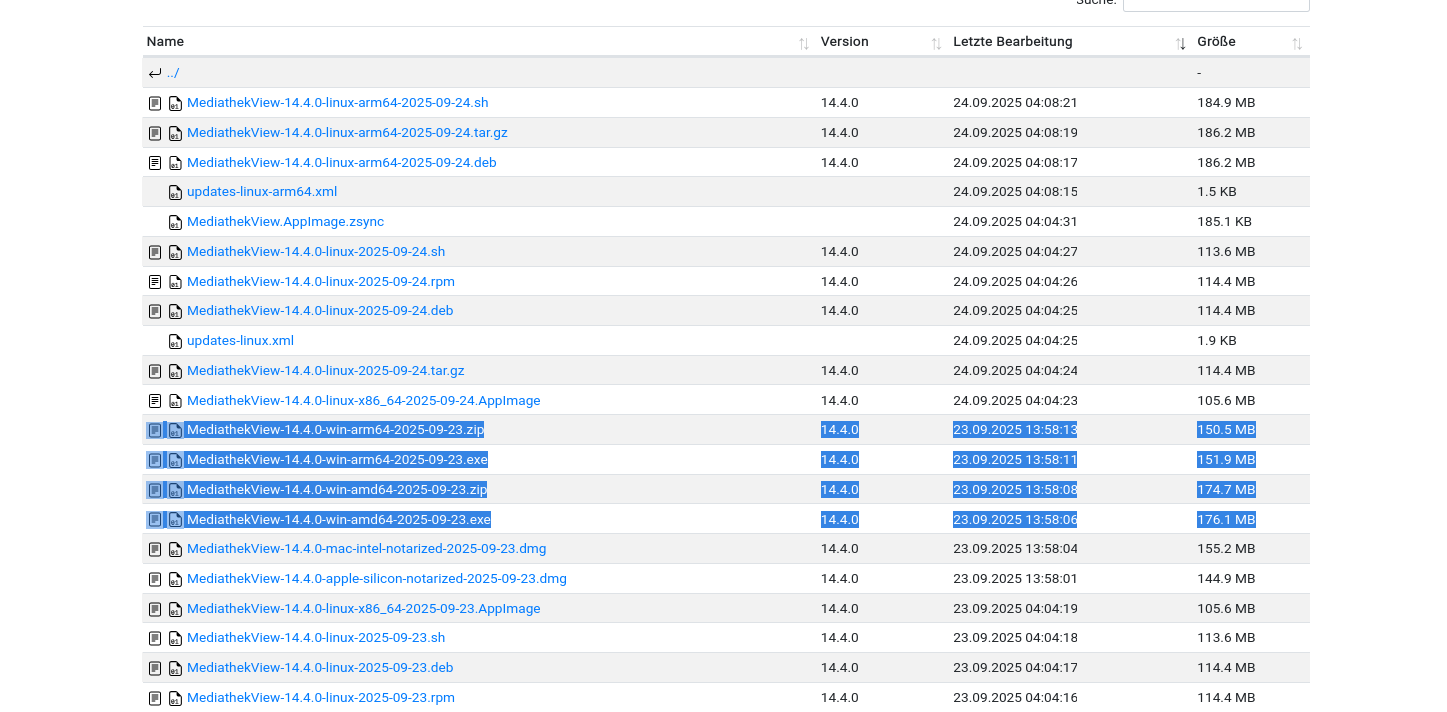Download the win-arm64-2025-09-23.exe file

coord(337,460)
